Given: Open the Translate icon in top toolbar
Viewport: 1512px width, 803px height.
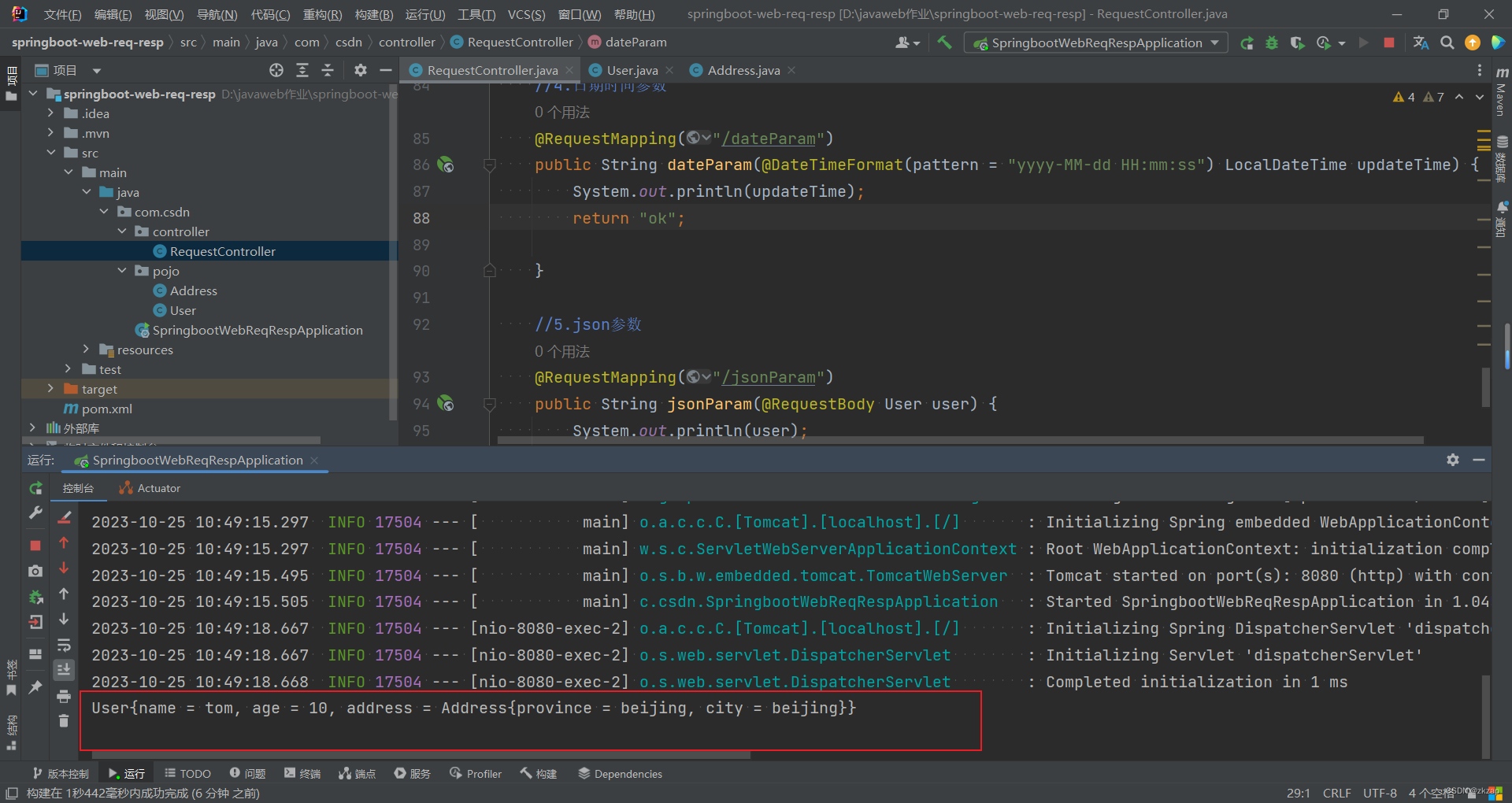Looking at the screenshot, I should 1421,43.
